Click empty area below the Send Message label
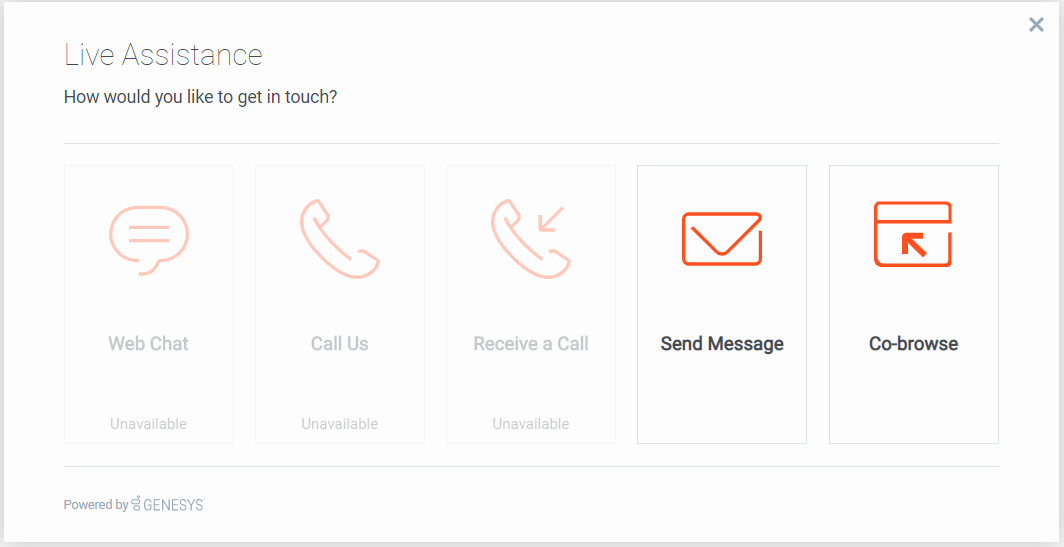Viewport: 1064px width, 547px height. (722, 400)
